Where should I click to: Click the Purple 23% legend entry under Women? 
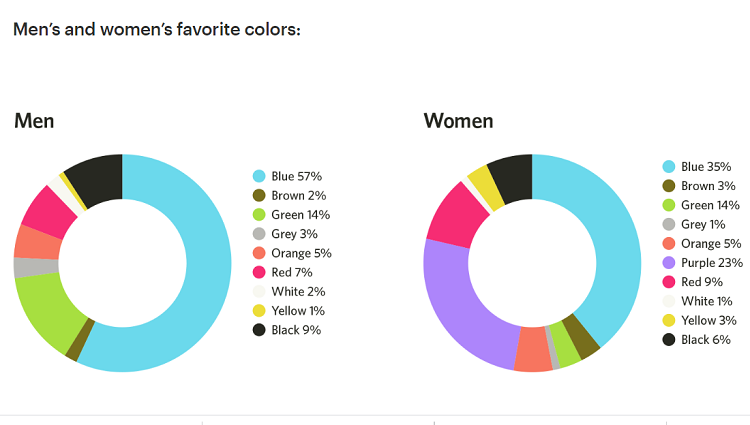[702, 262]
